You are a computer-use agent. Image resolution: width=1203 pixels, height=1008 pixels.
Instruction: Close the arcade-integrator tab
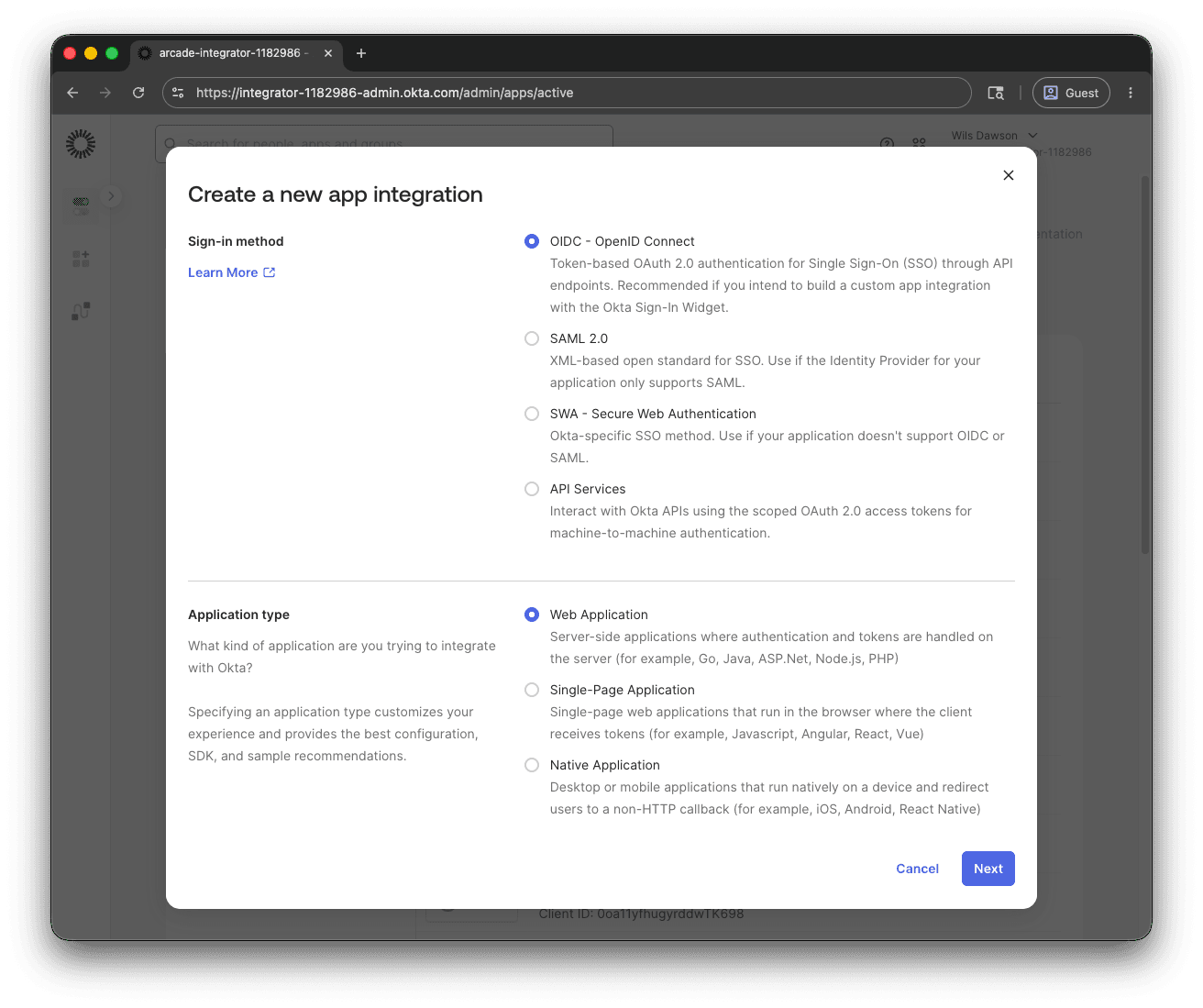tap(328, 53)
